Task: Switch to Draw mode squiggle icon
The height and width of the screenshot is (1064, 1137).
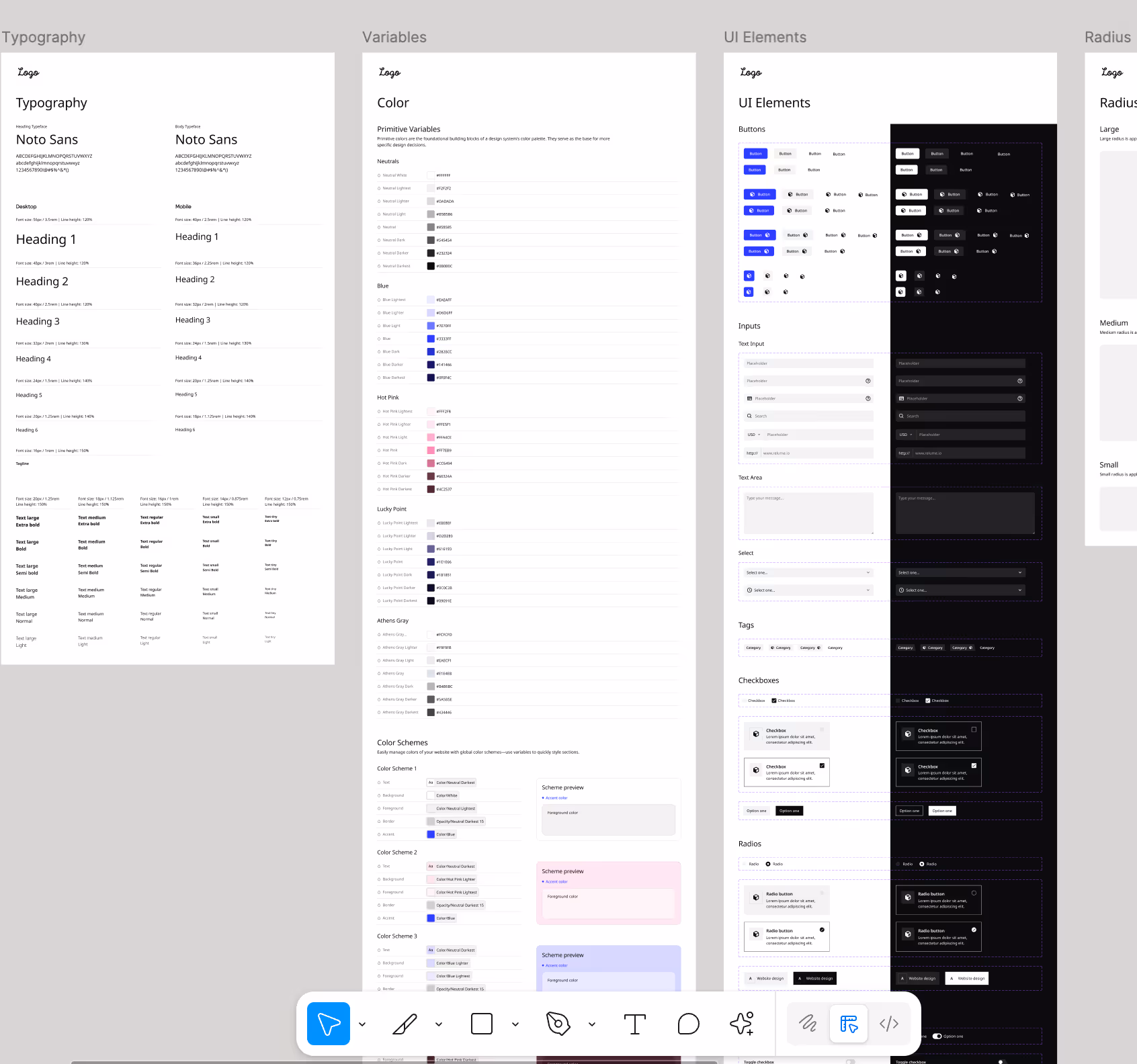Action: [x=808, y=1024]
